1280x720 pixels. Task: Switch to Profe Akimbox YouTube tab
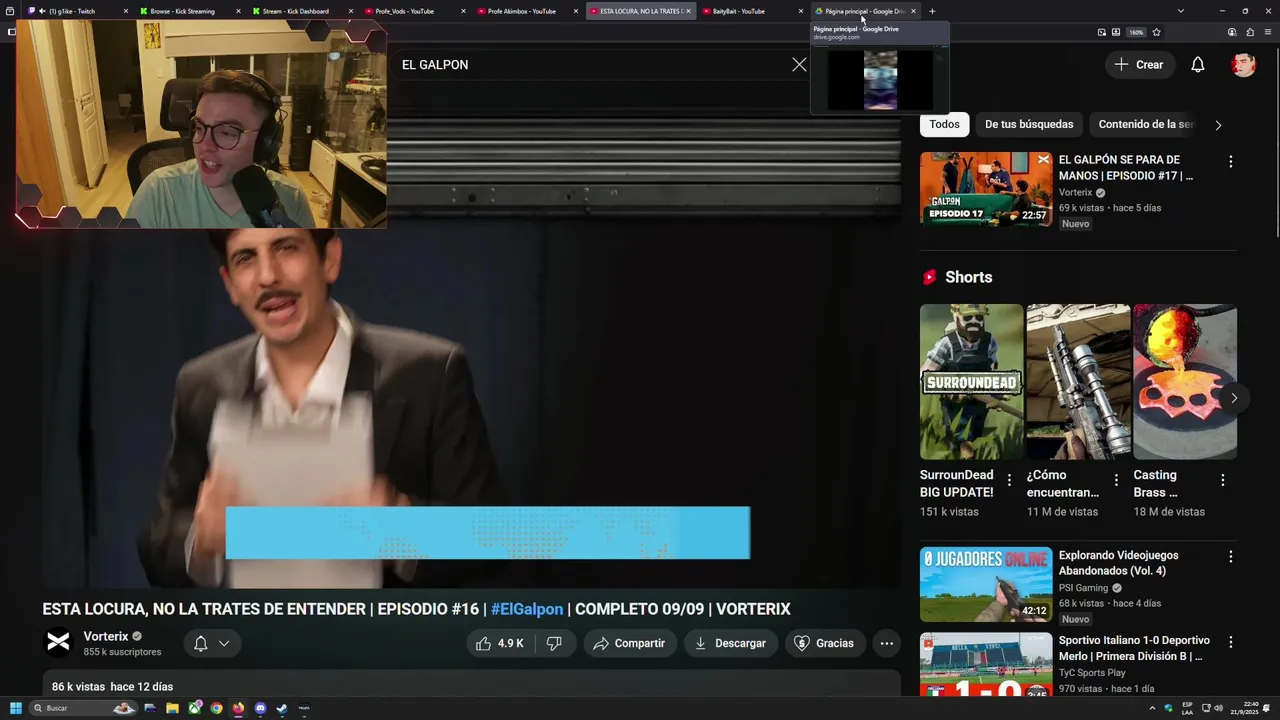coord(528,11)
